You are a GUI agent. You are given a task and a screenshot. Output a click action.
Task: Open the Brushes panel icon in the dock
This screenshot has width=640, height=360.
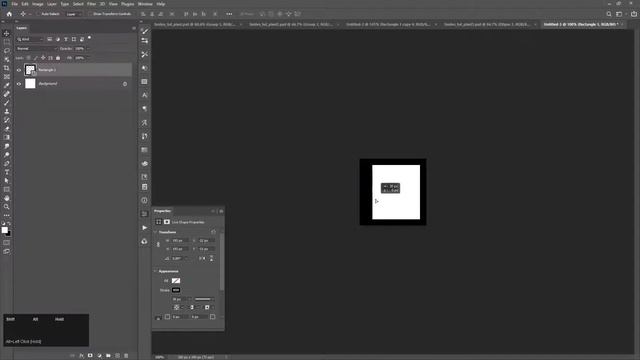click(144, 31)
